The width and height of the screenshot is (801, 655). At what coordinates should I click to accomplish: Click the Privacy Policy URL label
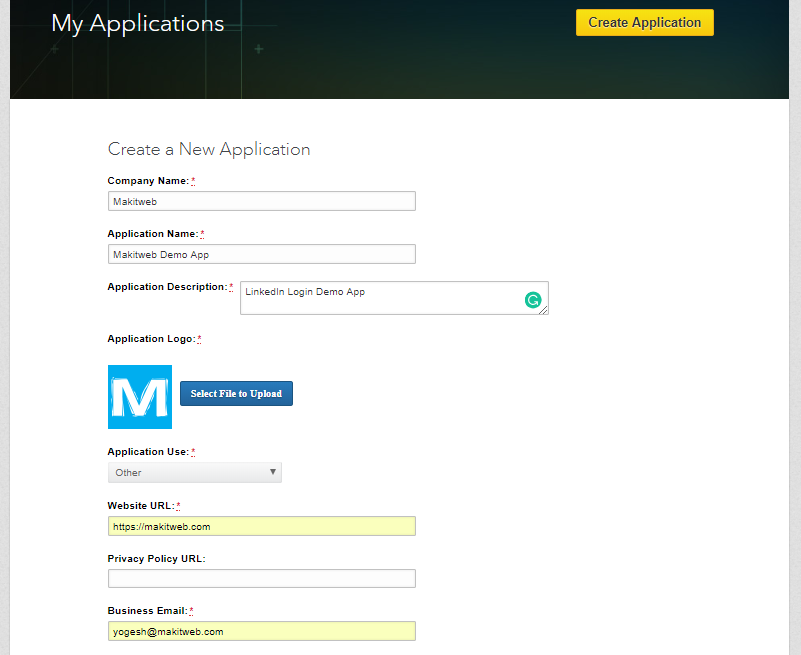pyautogui.click(x=156, y=558)
